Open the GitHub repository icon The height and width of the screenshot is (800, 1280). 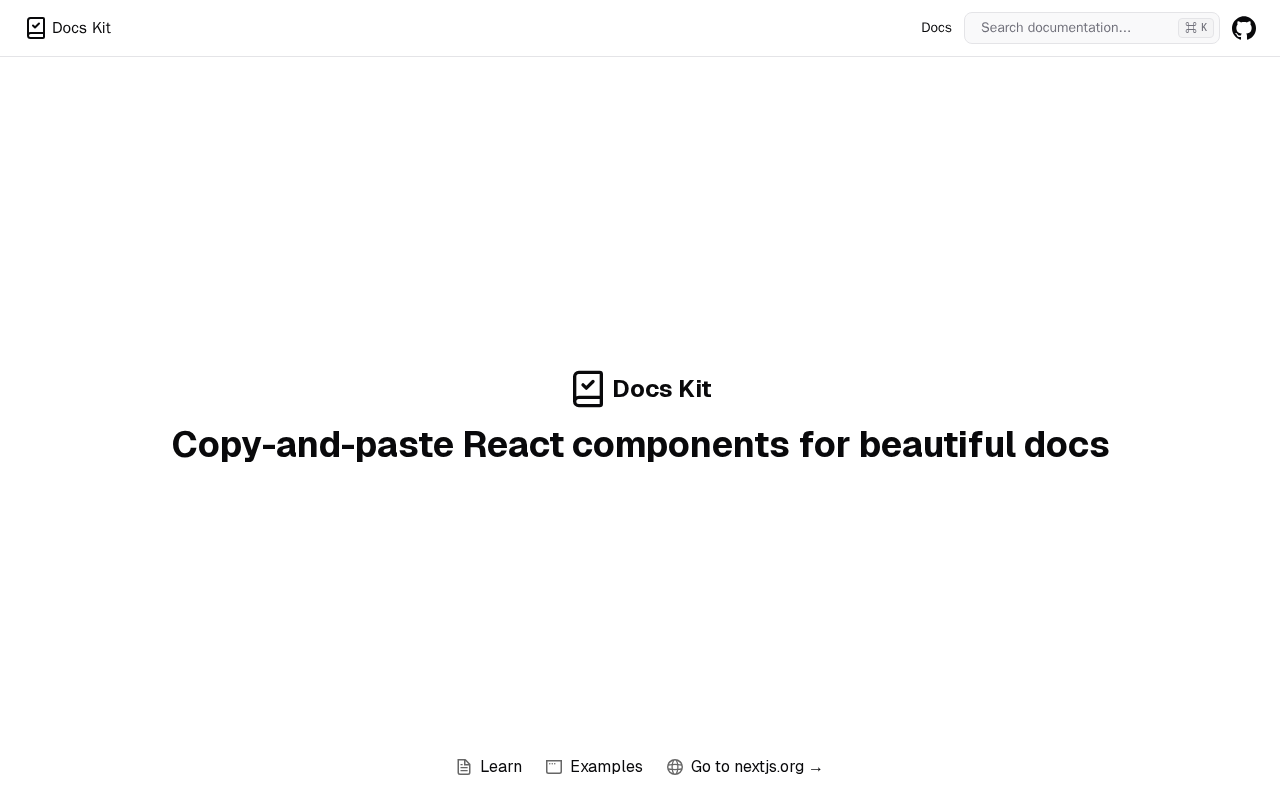(x=1244, y=28)
